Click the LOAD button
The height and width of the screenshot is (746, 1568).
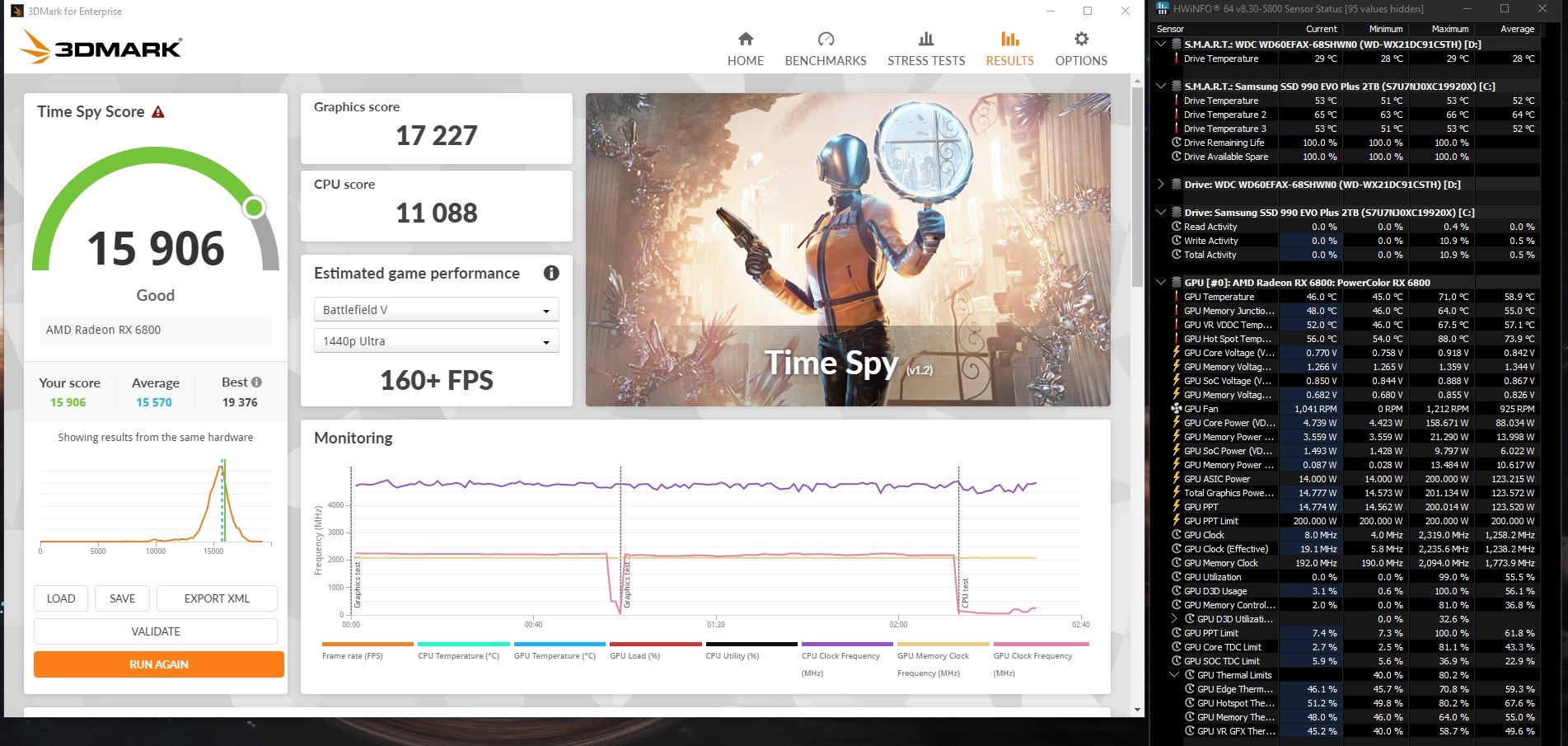click(x=61, y=598)
